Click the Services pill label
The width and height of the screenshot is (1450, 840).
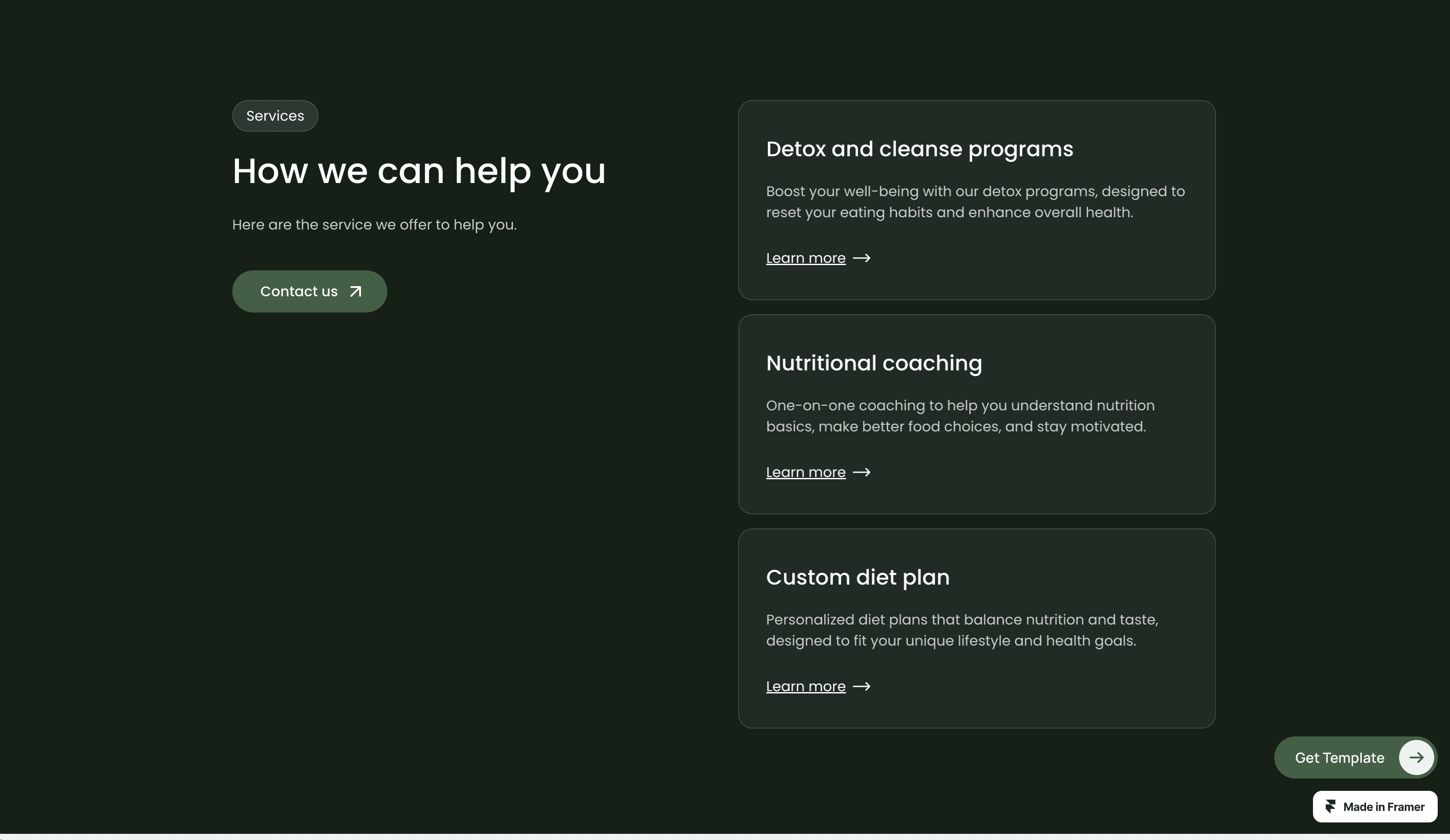[275, 115]
